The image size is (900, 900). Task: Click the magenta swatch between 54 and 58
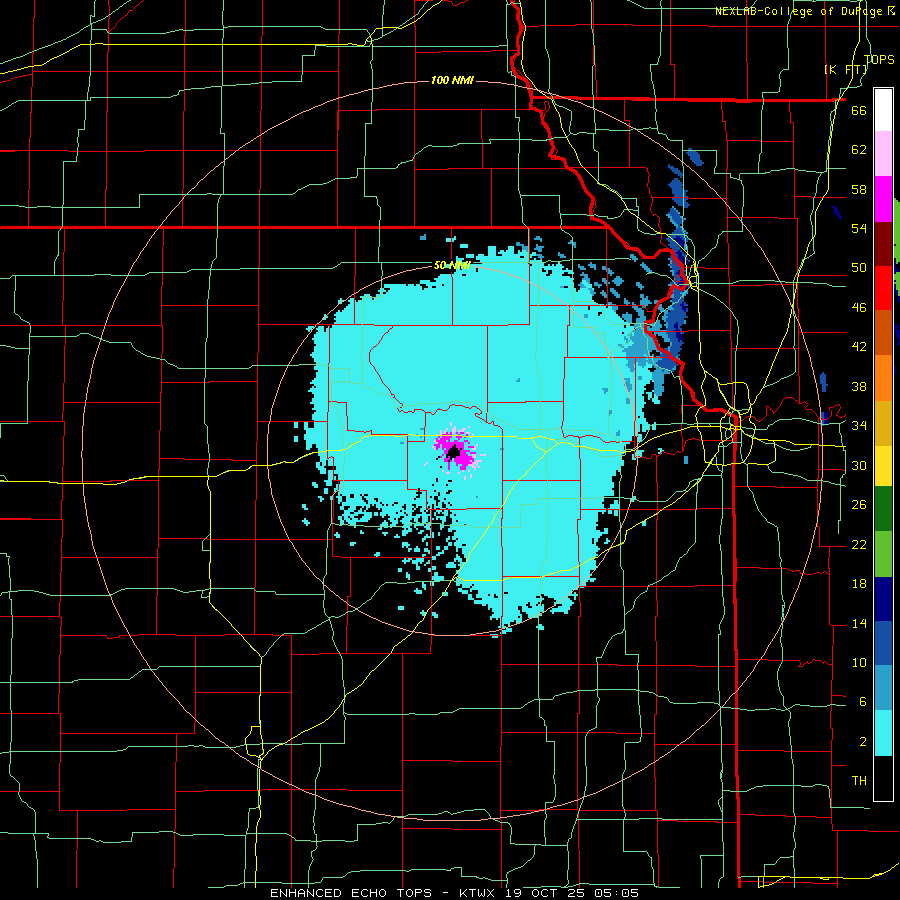(x=883, y=199)
